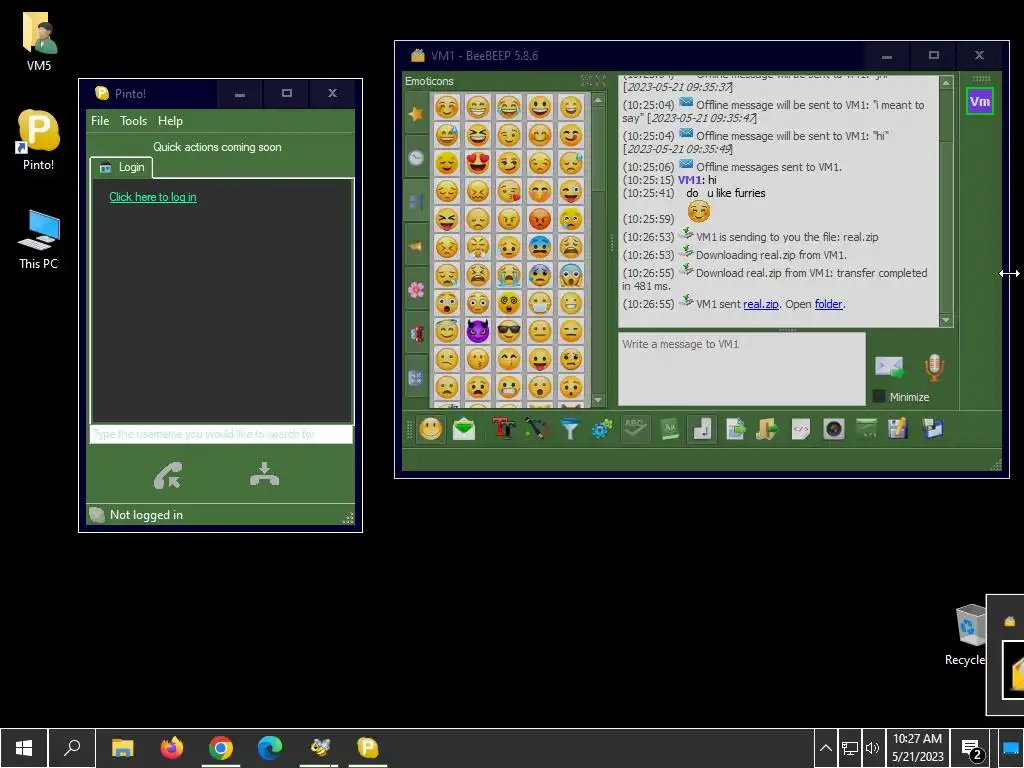Click the 'do u like furries' message
The width and height of the screenshot is (1024, 768).
click(726, 193)
